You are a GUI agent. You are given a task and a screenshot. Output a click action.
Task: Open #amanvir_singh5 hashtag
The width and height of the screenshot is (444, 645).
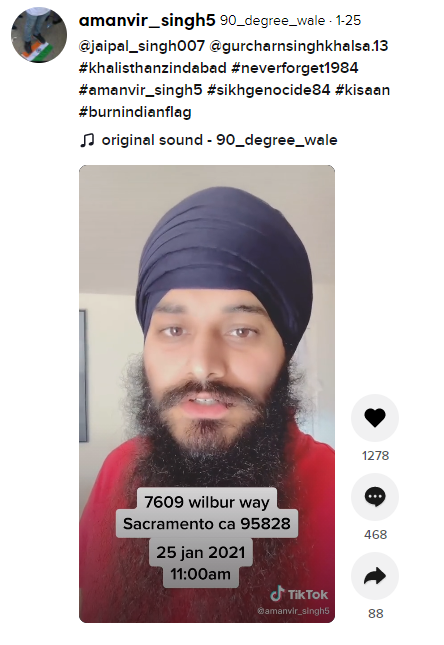pyautogui.click(x=141, y=90)
